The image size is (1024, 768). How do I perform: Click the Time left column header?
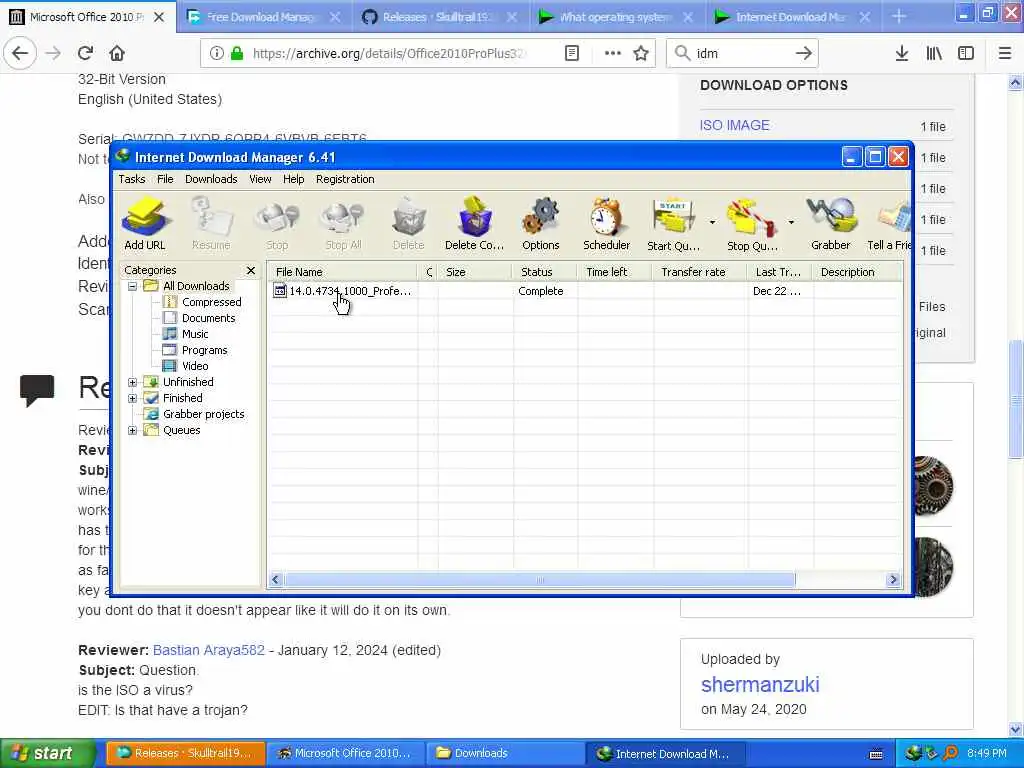[x=614, y=272]
